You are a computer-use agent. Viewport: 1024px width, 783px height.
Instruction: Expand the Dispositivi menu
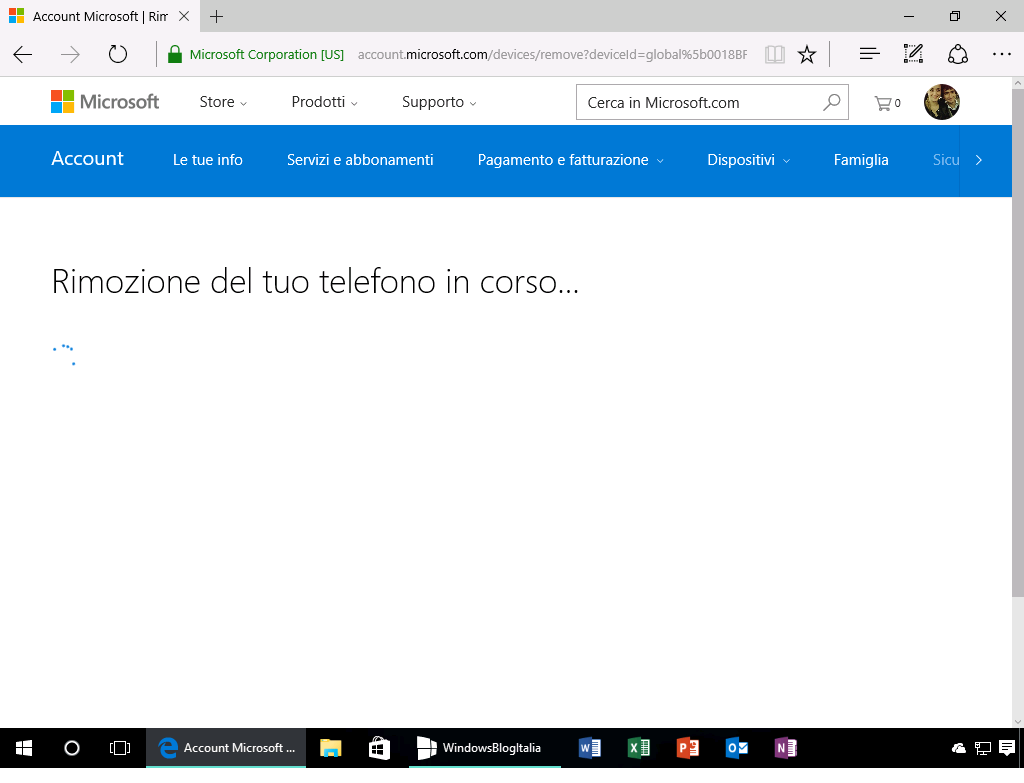point(748,160)
